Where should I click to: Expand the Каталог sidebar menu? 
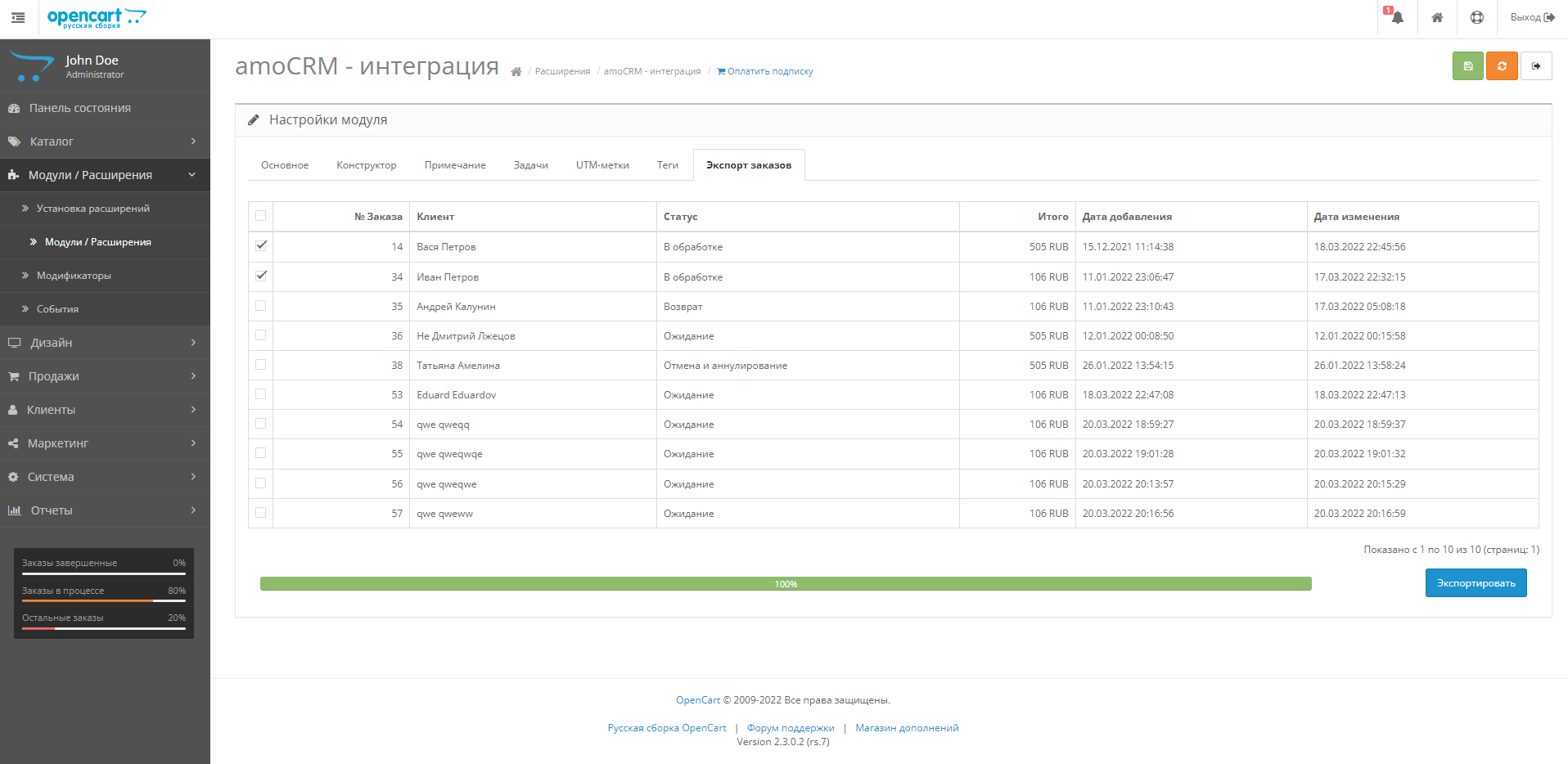pyautogui.click(x=102, y=142)
